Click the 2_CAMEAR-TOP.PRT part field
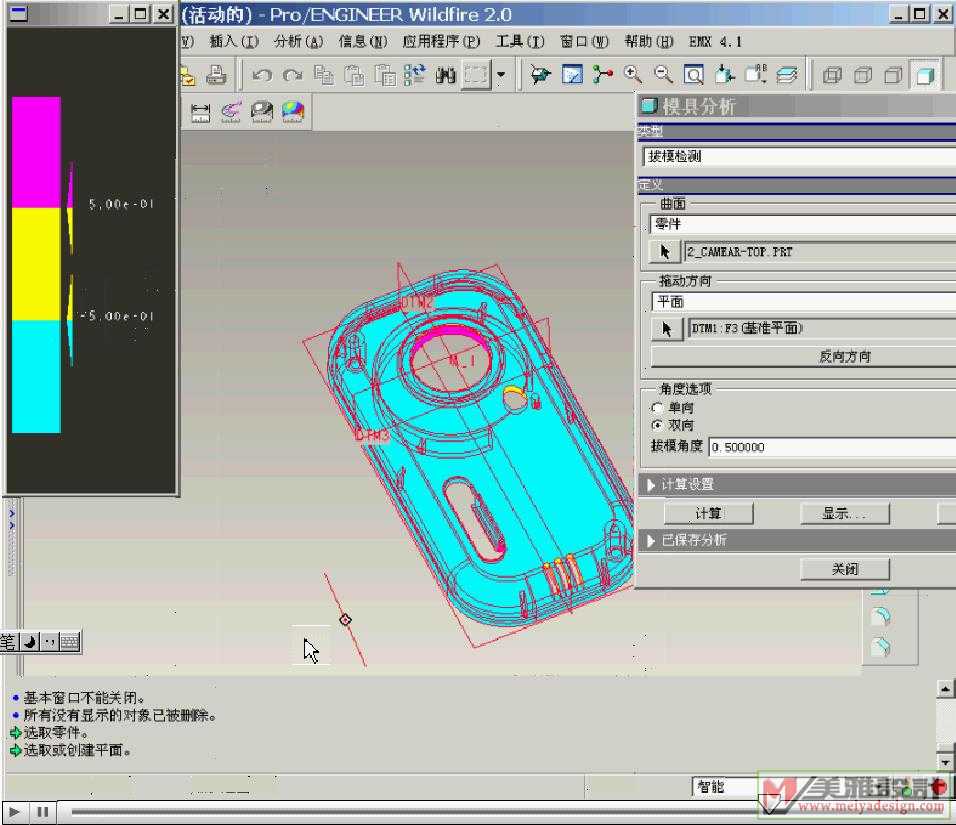 point(820,251)
